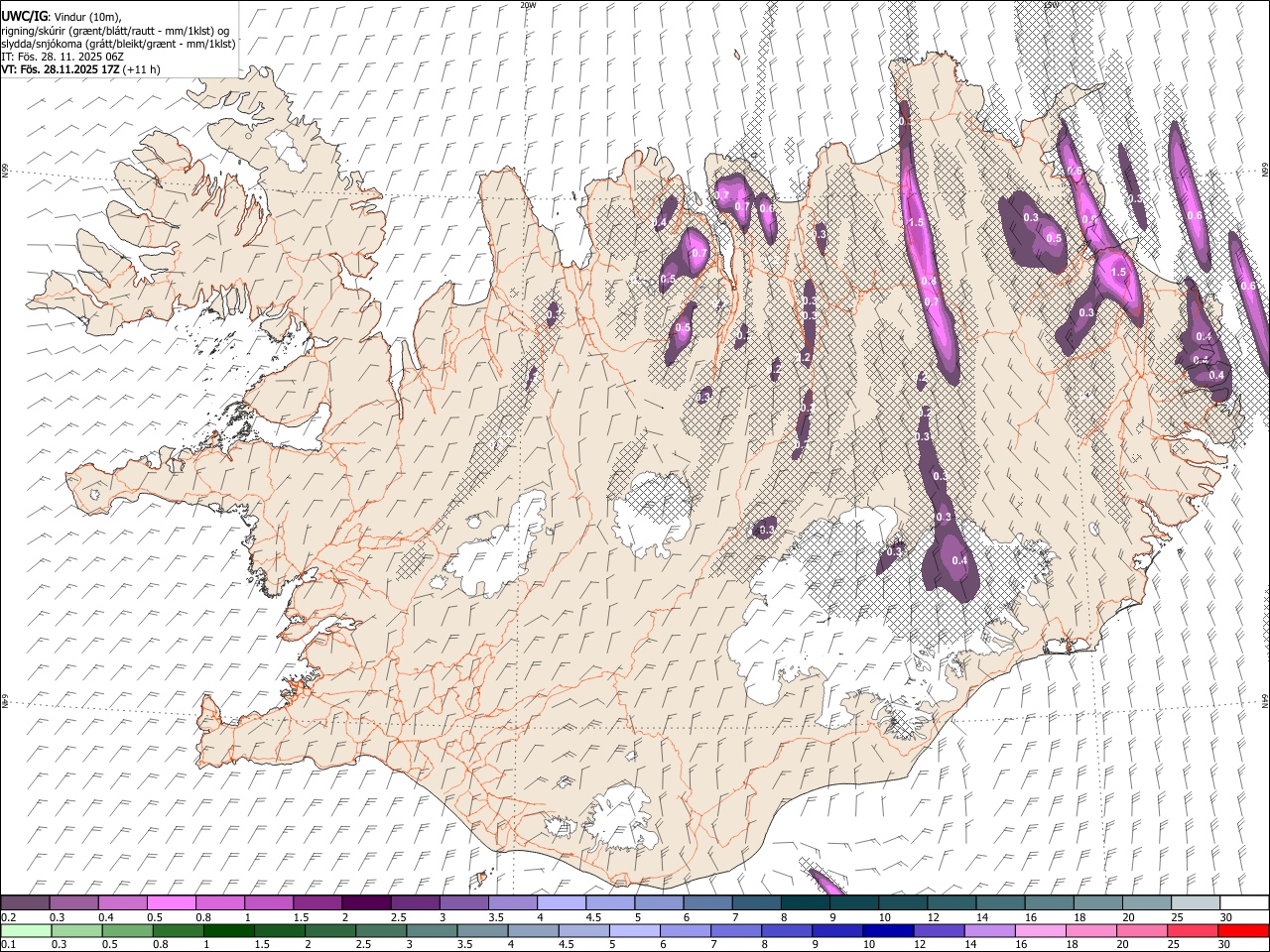
Task: Click the 2.5–3 grey-green rain legend swatch
Action: (380, 931)
